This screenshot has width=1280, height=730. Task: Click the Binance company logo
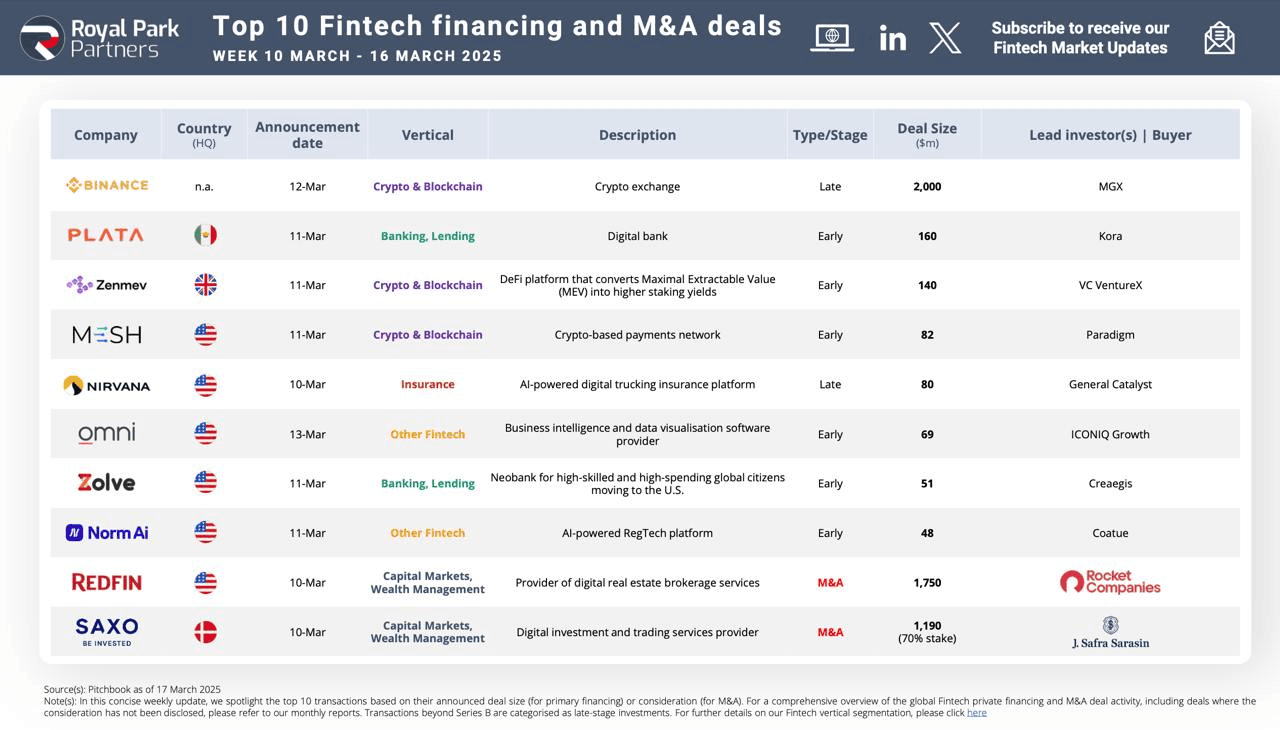[106, 185]
